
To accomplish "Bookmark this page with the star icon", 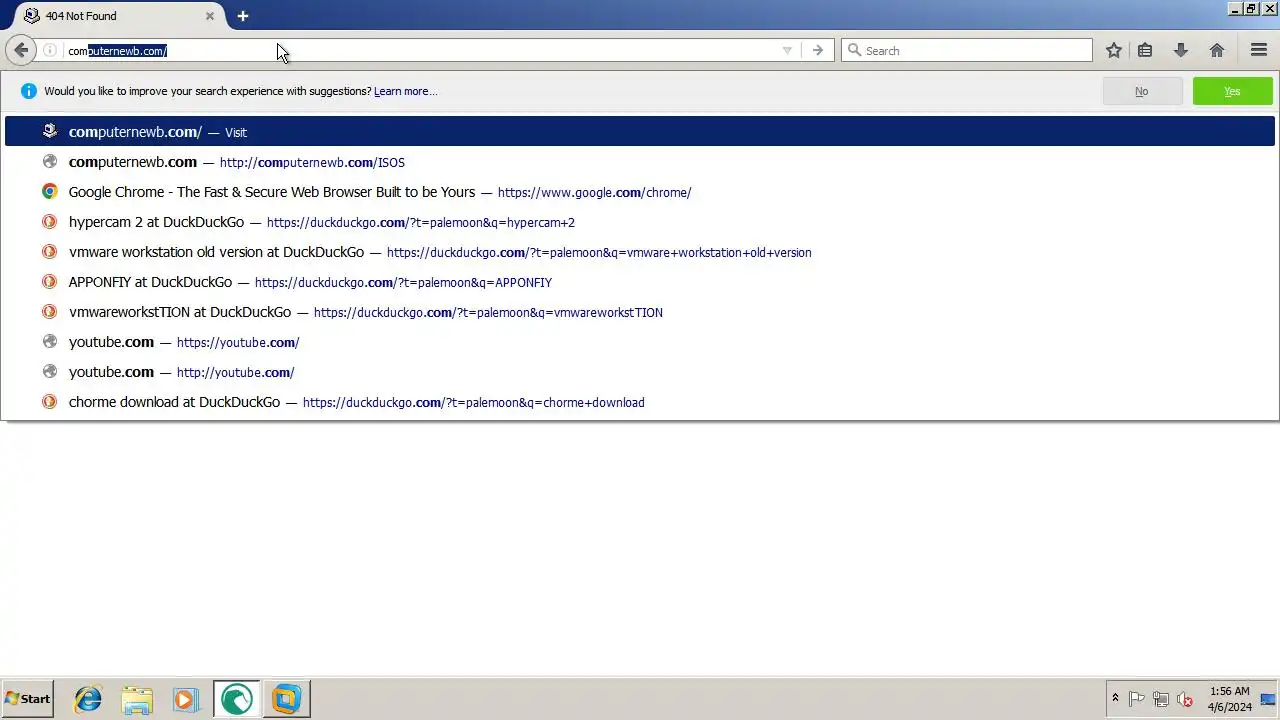I will coord(1114,50).
